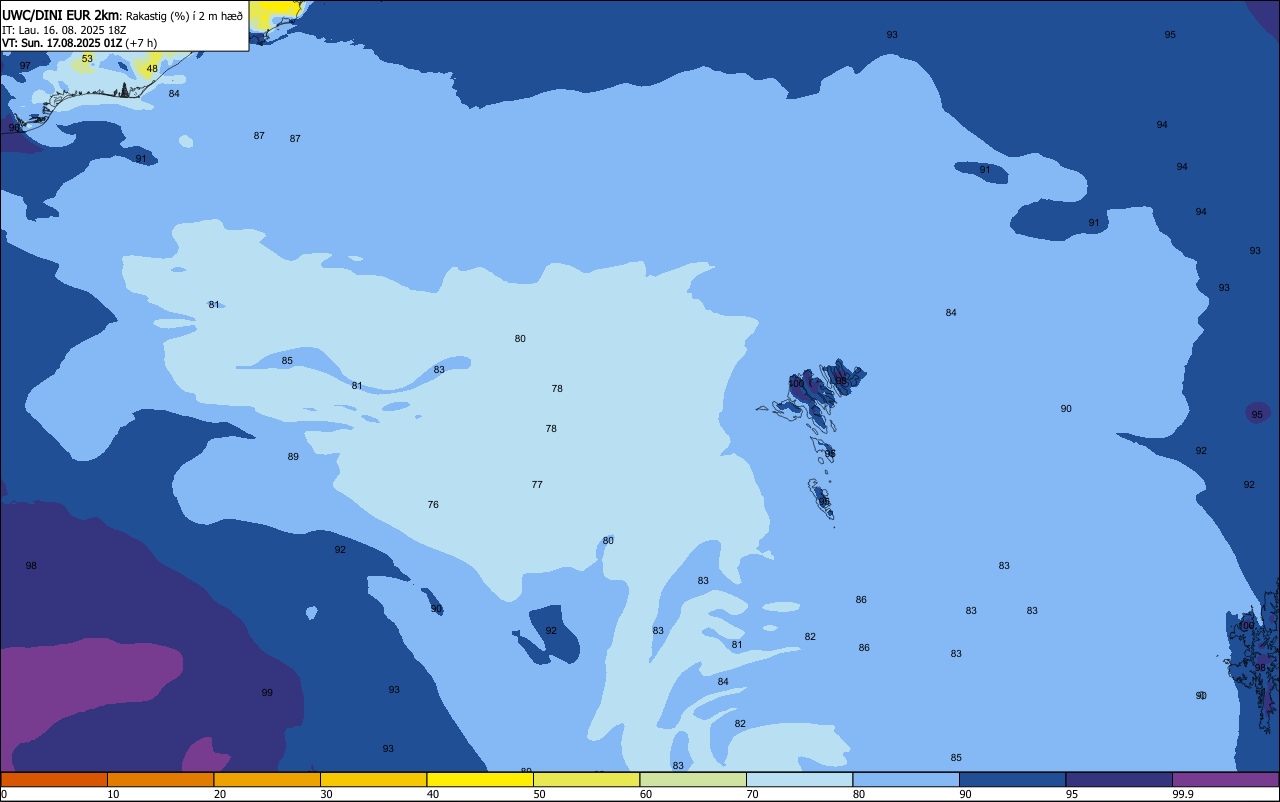Click the 30–40 amber legend band

(373, 779)
